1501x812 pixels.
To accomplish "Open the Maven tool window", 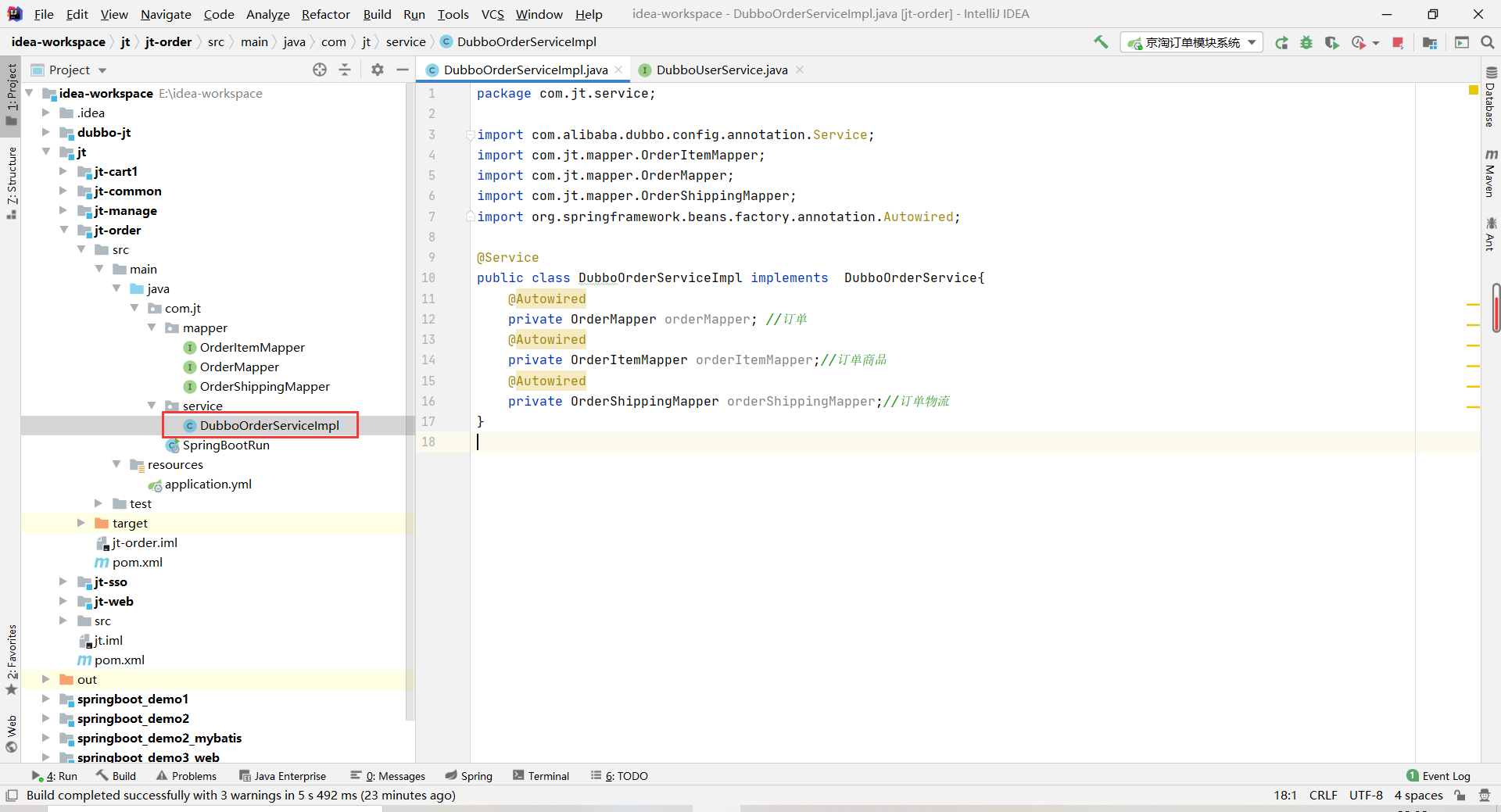I will (x=1490, y=173).
